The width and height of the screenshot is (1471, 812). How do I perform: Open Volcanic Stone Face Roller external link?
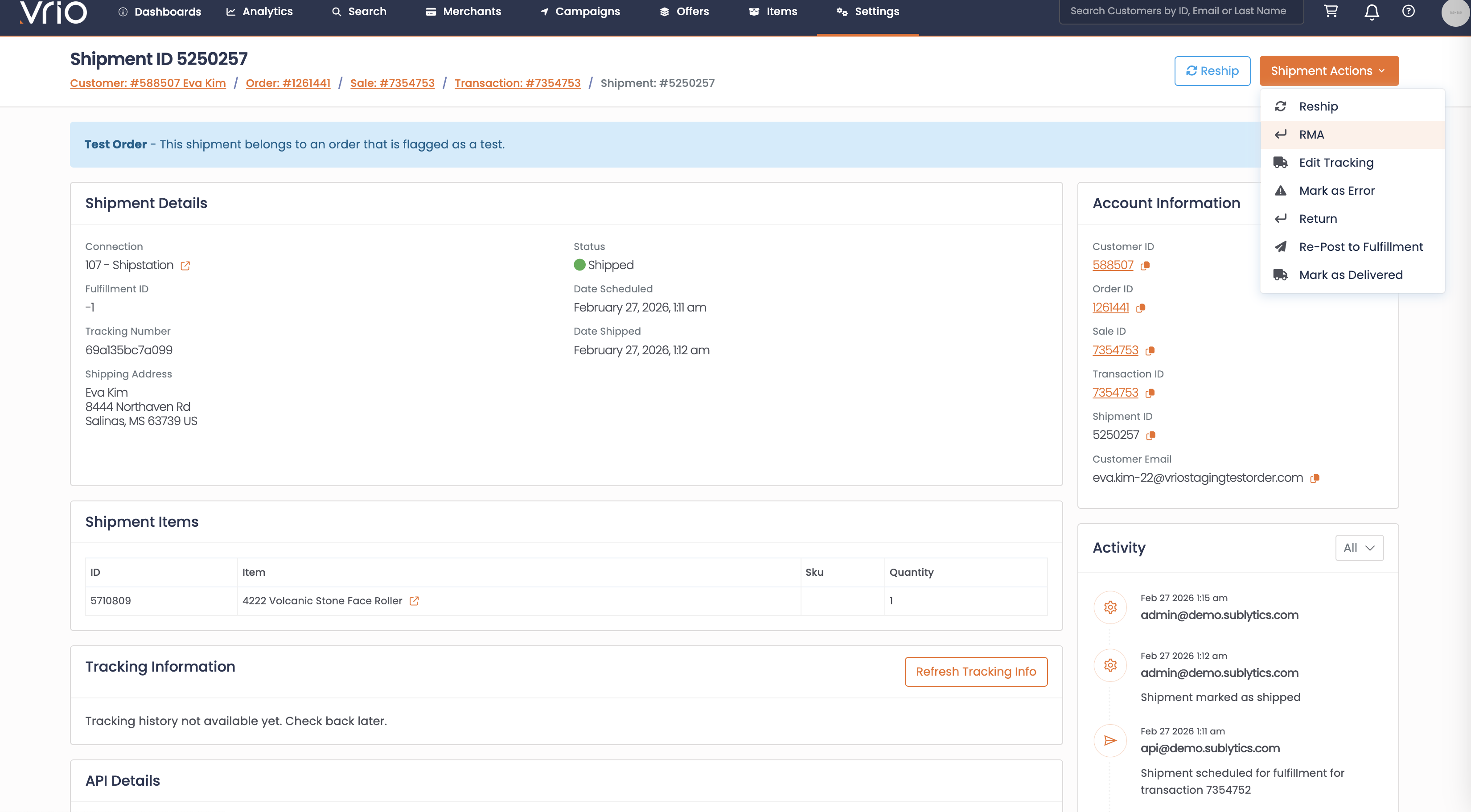point(414,601)
